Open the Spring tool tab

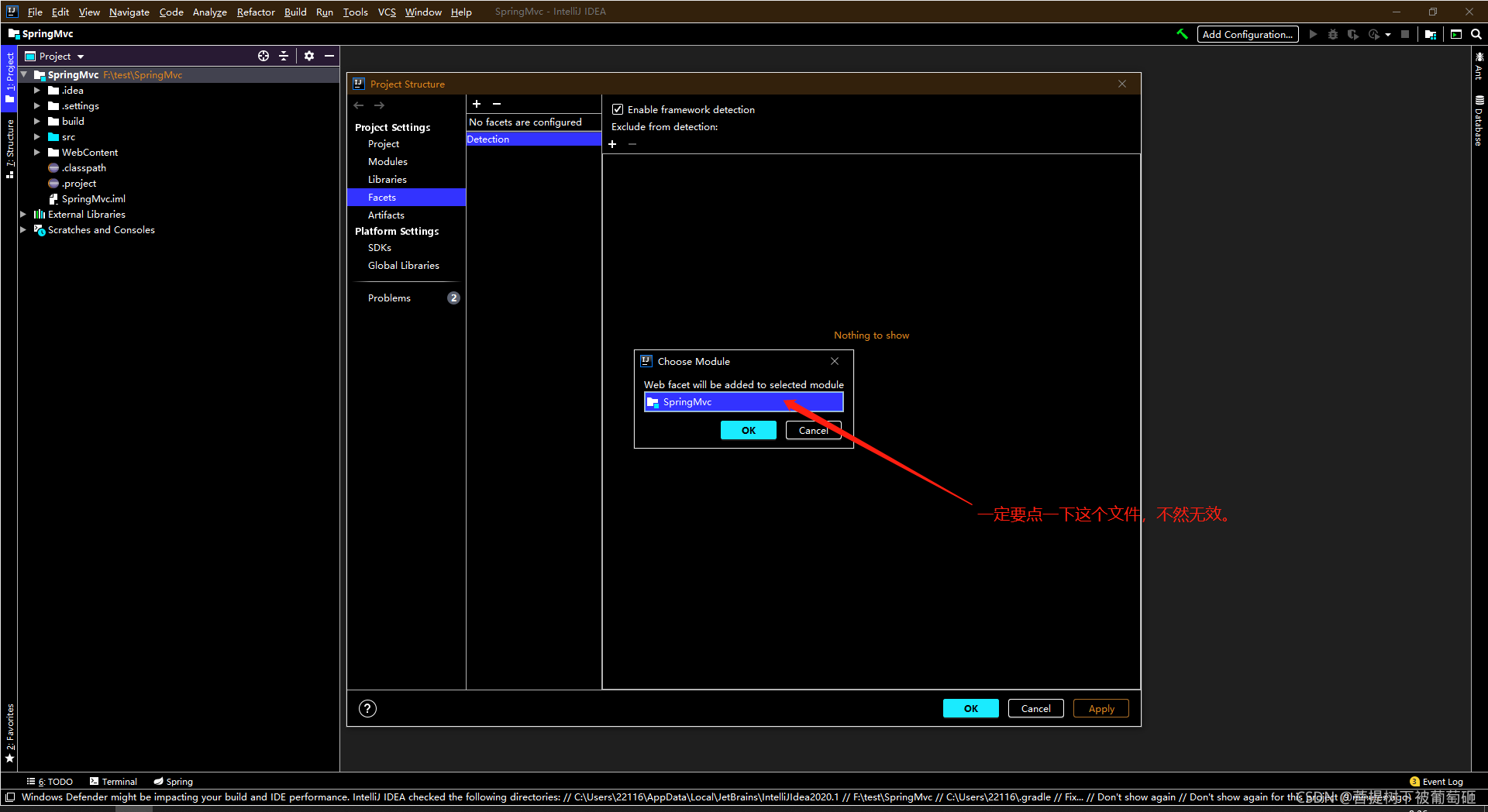pyautogui.click(x=173, y=782)
